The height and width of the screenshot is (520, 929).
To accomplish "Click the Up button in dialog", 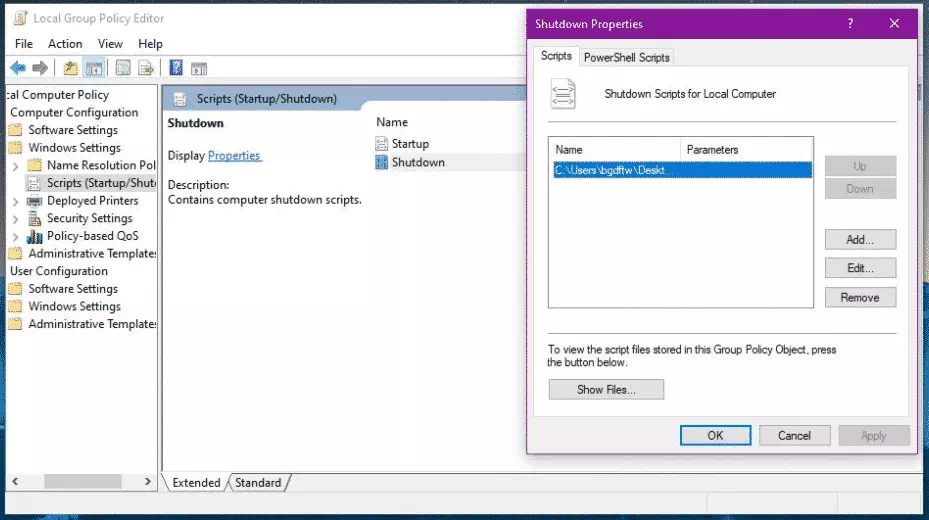I will pos(860,166).
